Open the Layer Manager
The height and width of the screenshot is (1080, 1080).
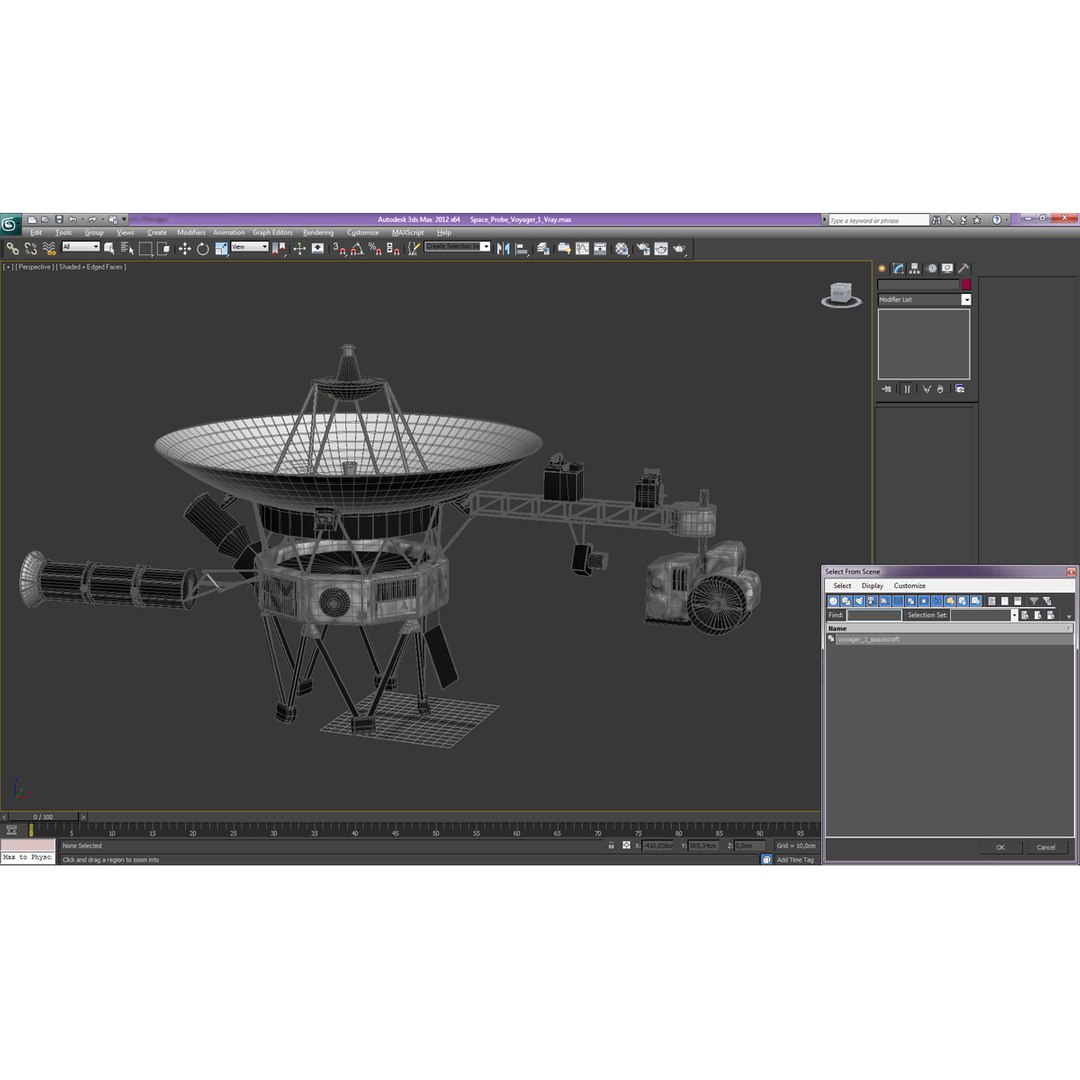tap(543, 249)
